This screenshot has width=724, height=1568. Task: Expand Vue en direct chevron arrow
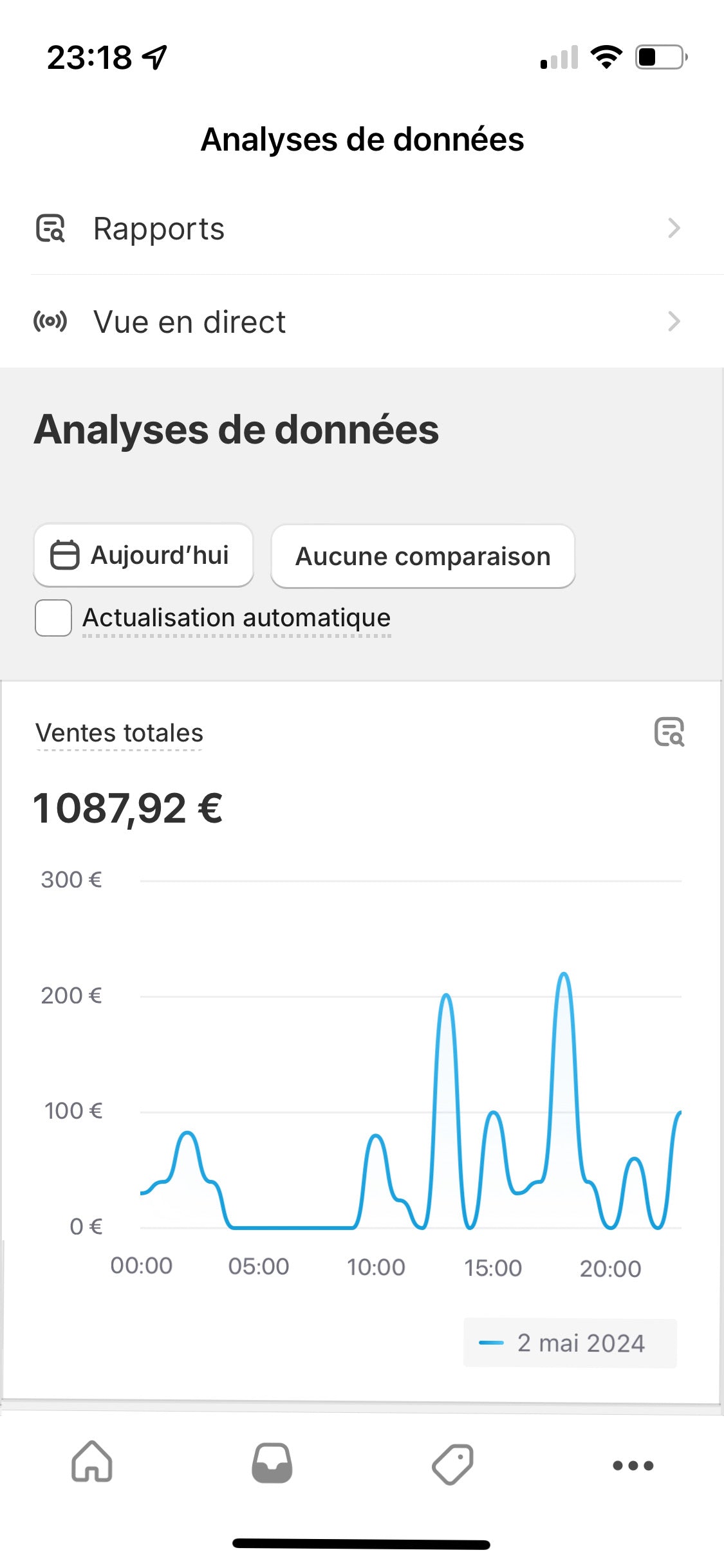674,321
